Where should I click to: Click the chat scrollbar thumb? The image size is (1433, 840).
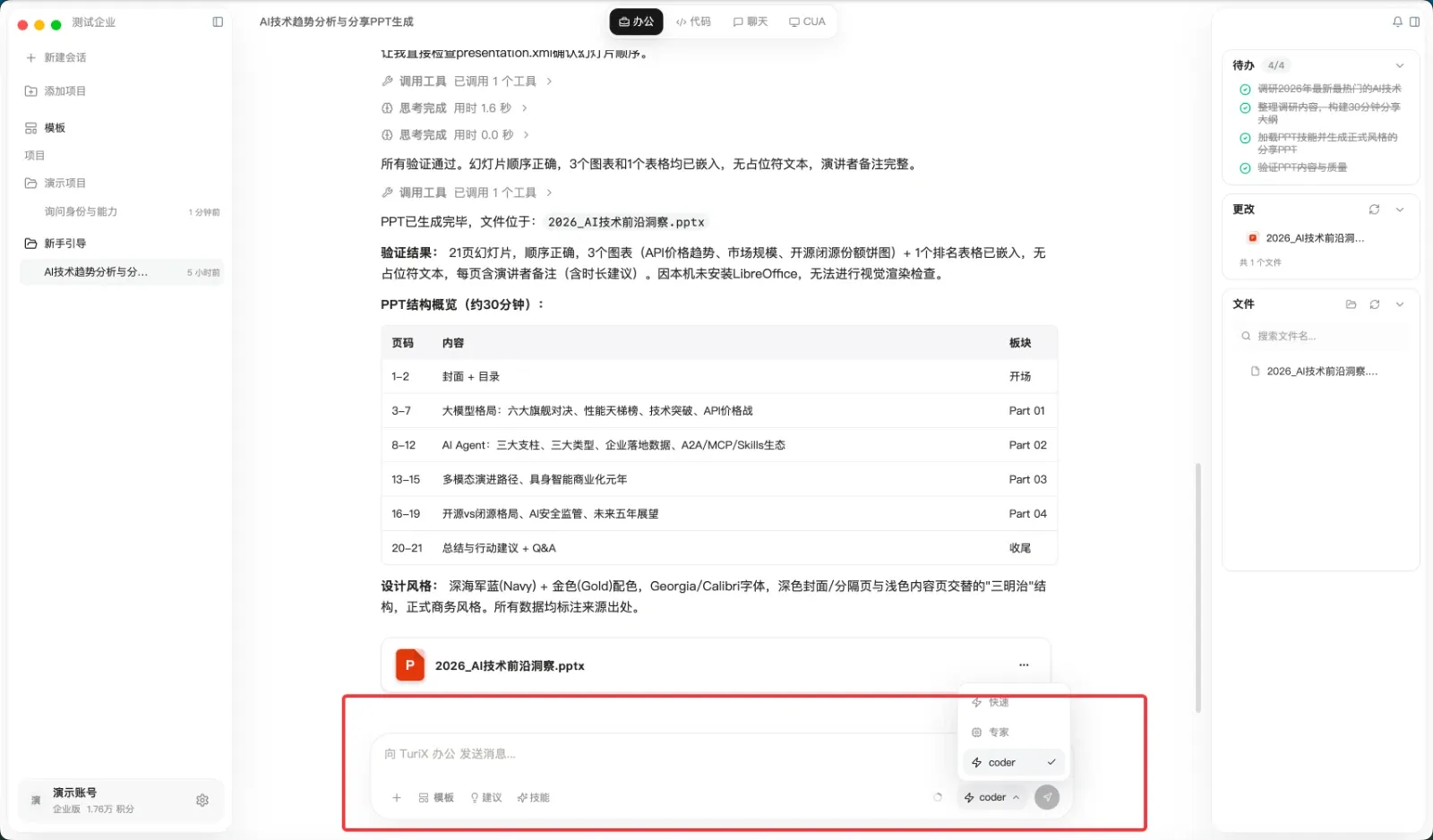[1198, 587]
